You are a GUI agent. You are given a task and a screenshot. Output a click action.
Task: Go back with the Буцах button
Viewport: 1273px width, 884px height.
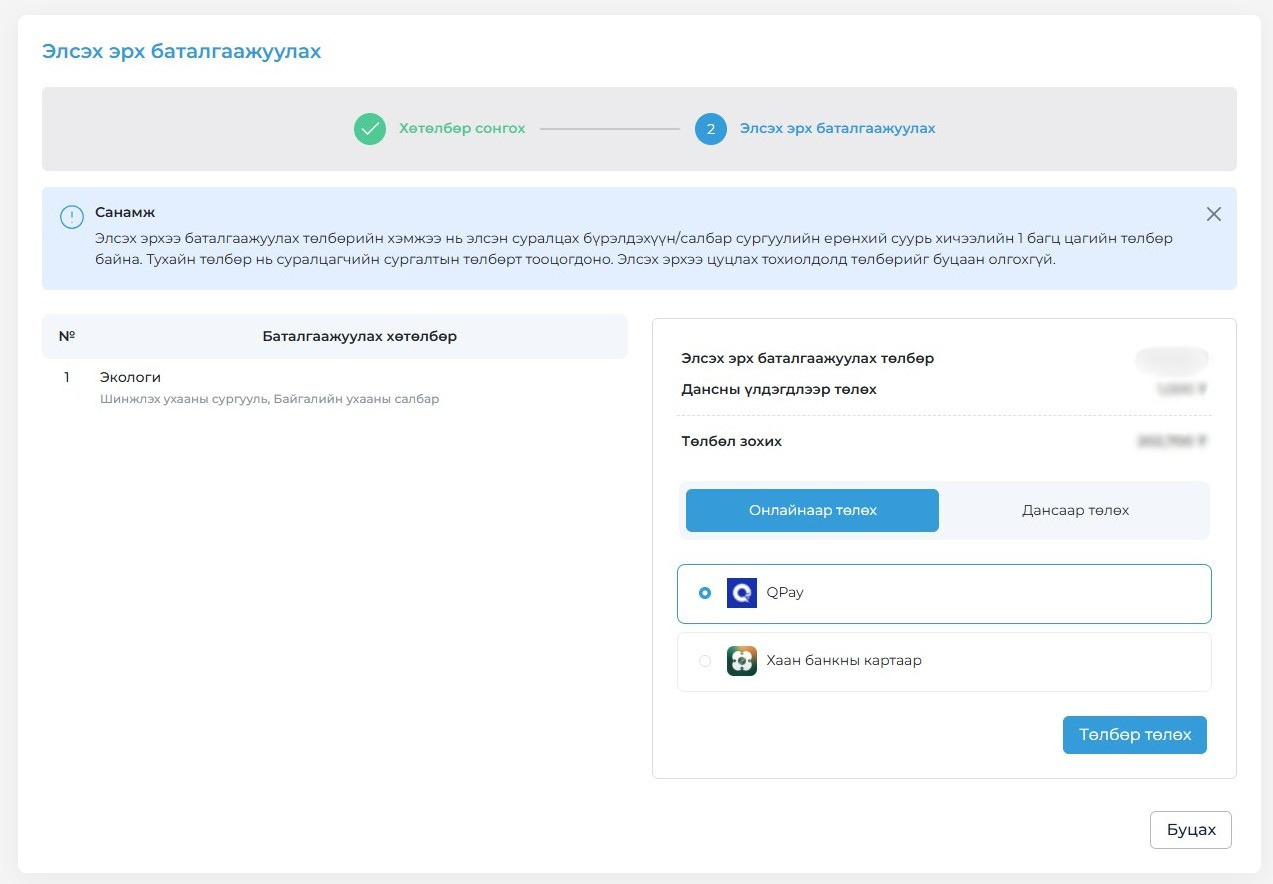pos(1191,830)
